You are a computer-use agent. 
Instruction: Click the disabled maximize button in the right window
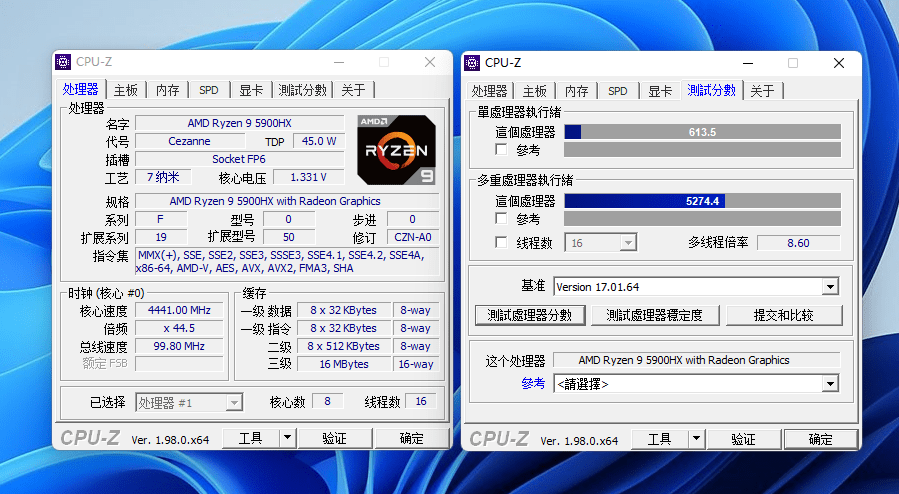(793, 63)
